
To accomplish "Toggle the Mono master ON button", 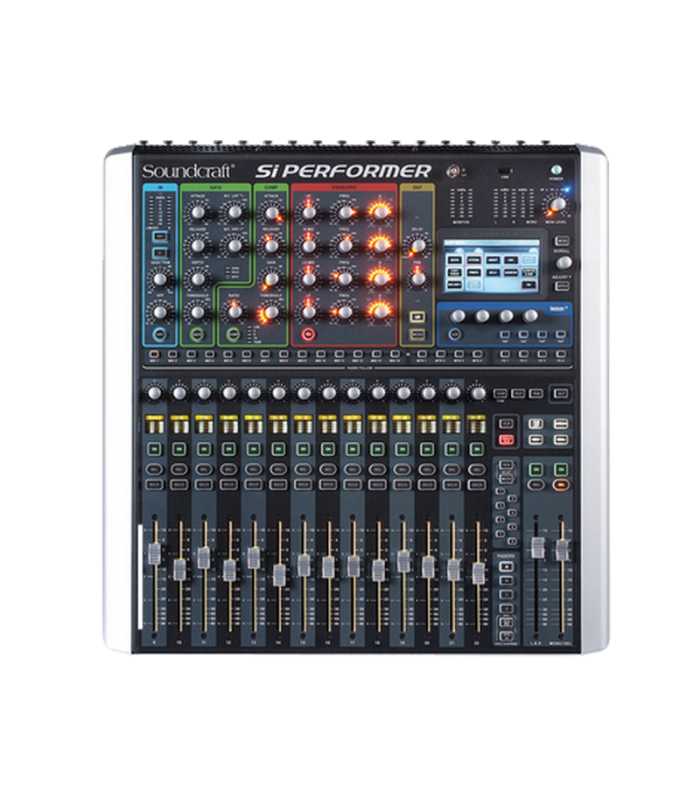I will [561, 469].
